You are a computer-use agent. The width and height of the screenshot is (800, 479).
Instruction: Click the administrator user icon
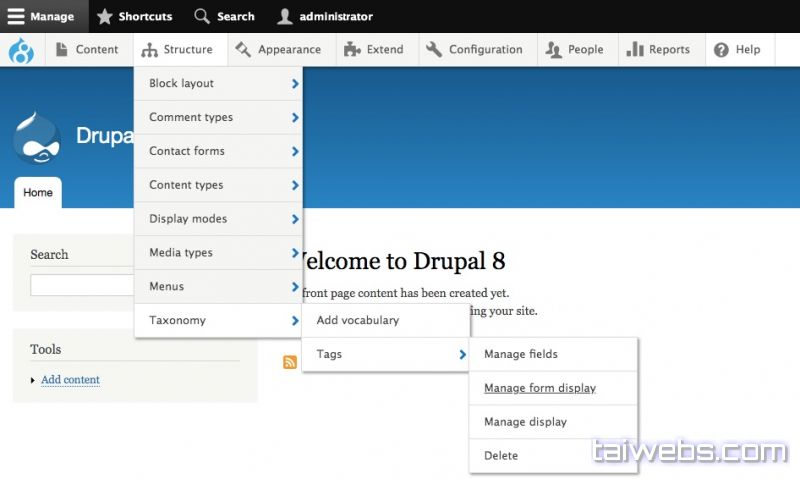285,16
